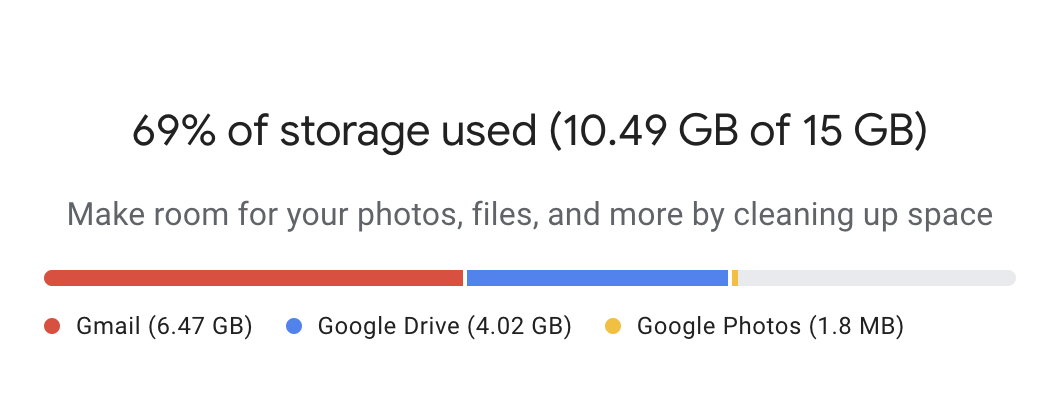Click the red Gmail legend dot
The image size is (1064, 402).
(x=52, y=327)
